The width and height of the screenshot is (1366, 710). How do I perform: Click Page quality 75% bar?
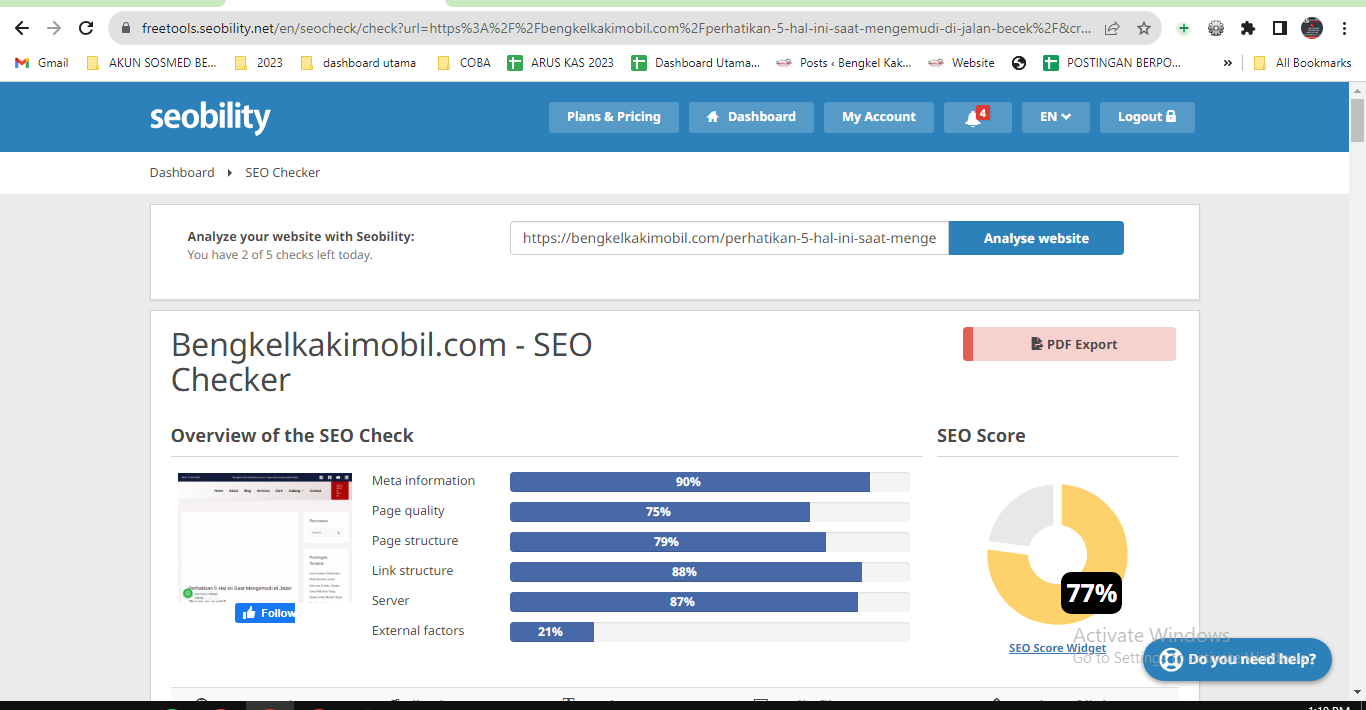pos(710,511)
